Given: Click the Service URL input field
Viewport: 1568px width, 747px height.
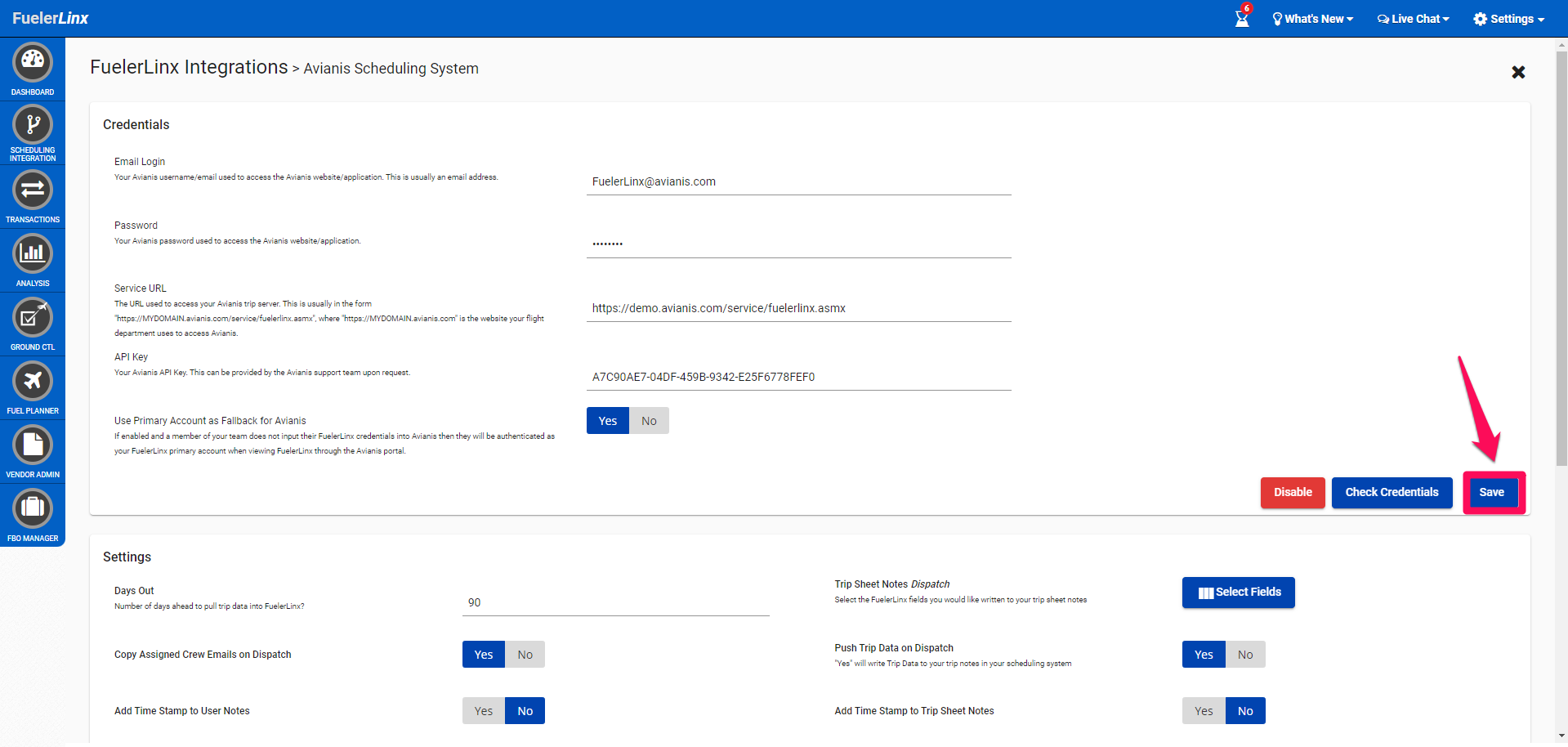Looking at the screenshot, I should click(799, 309).
